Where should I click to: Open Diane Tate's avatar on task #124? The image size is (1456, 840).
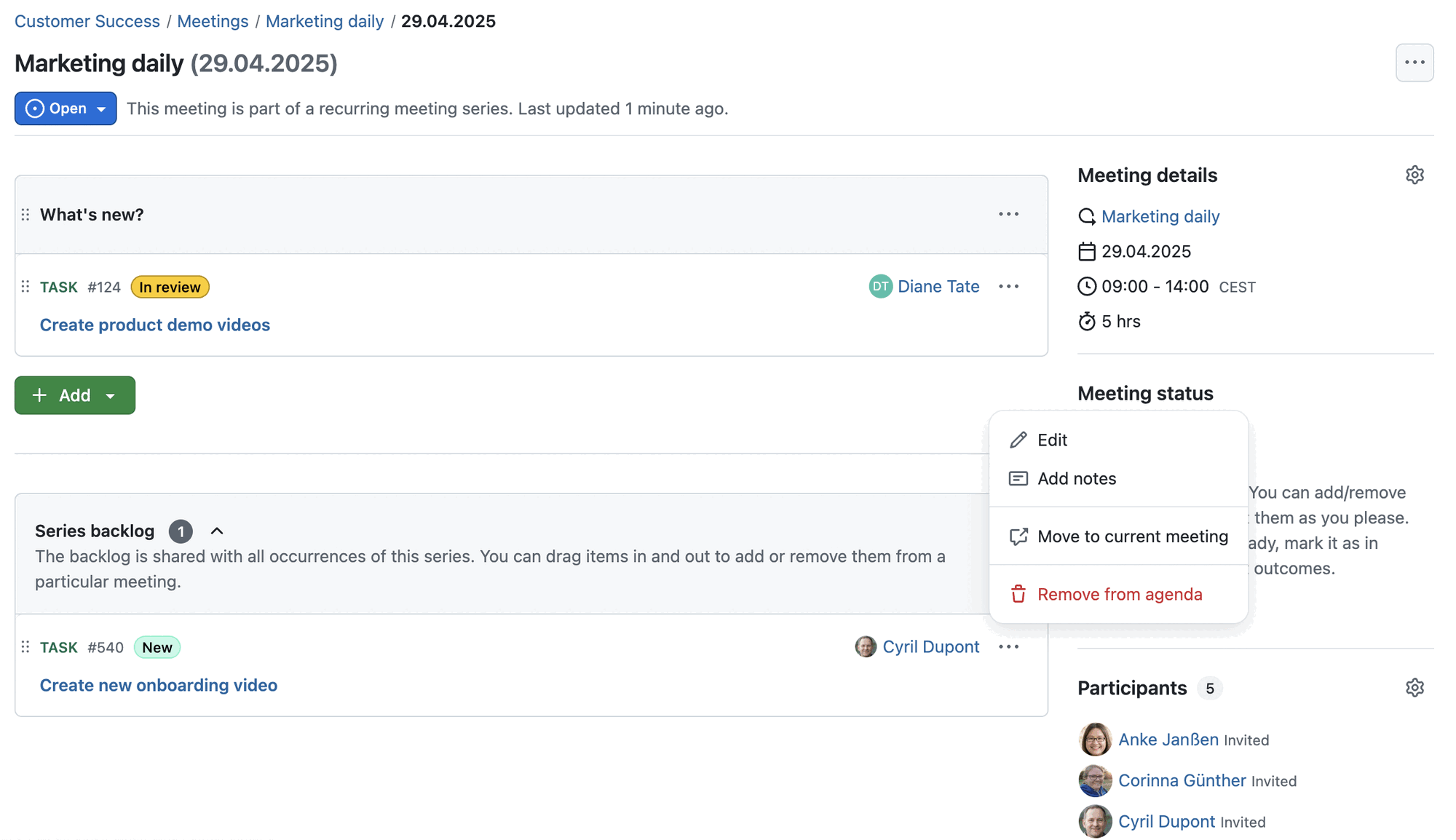[881, 286]
